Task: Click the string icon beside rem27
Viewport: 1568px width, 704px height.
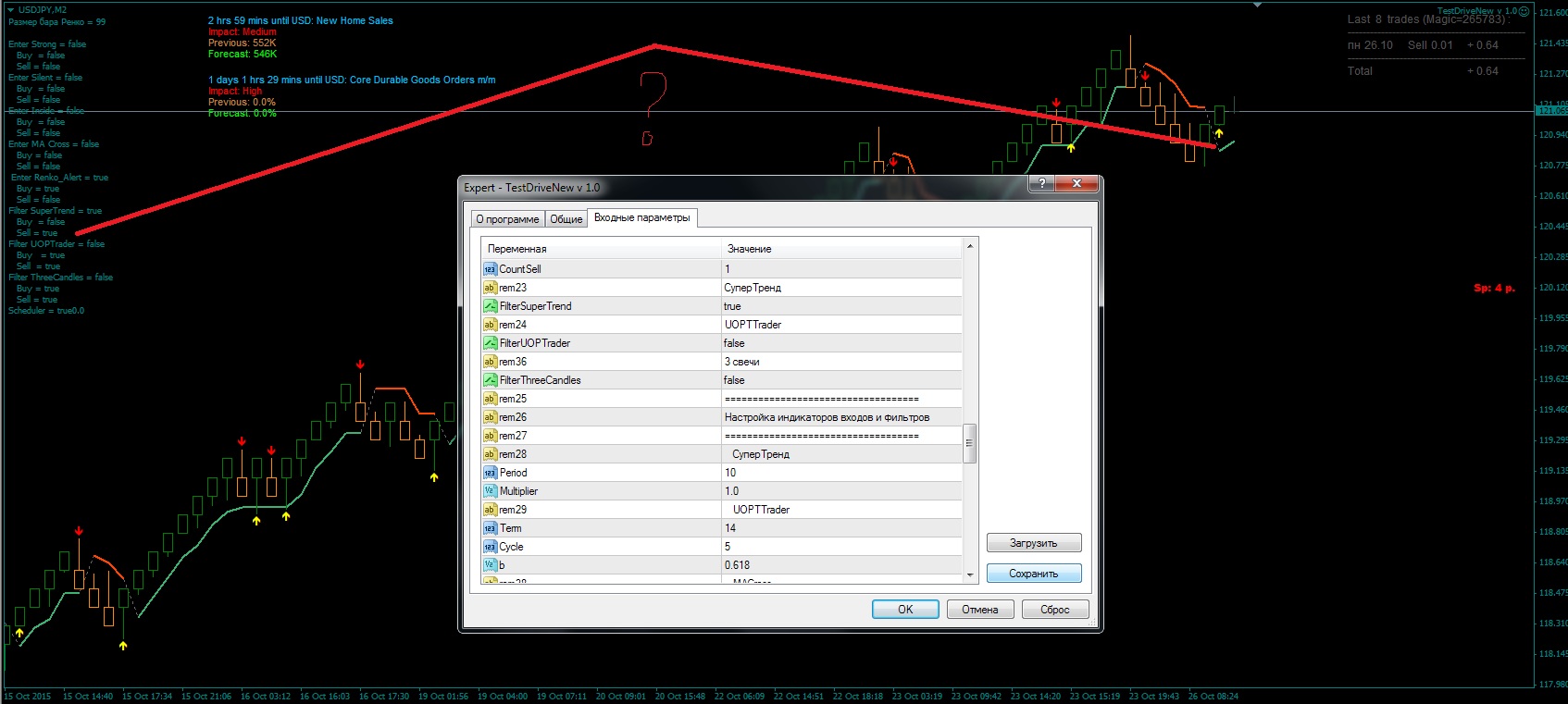Action: (490, 436)
